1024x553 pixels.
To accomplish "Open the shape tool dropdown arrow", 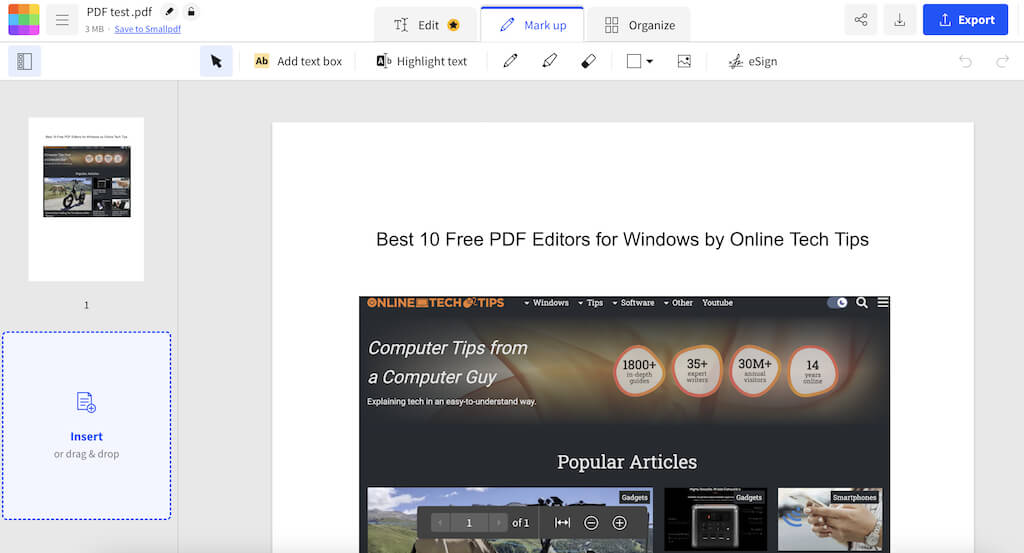I will click(x=649, y=61).
